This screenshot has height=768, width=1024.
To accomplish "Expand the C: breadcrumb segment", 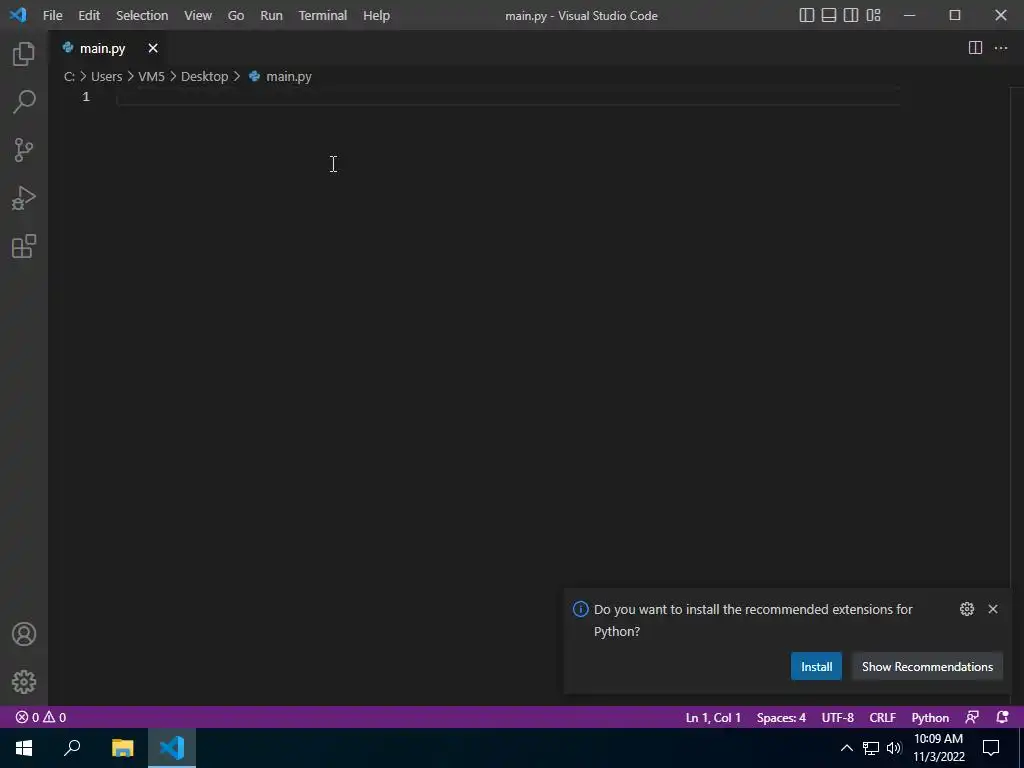I will (69, 76).
